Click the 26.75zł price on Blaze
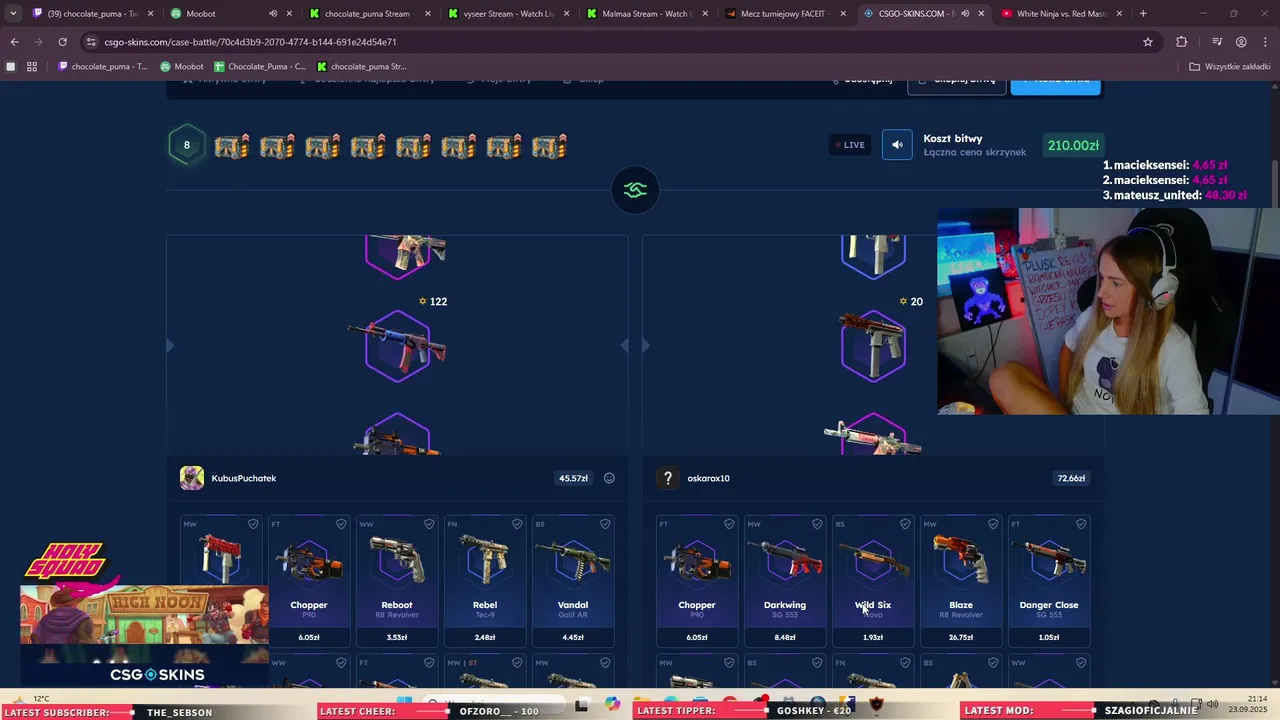 coord(961,637)
